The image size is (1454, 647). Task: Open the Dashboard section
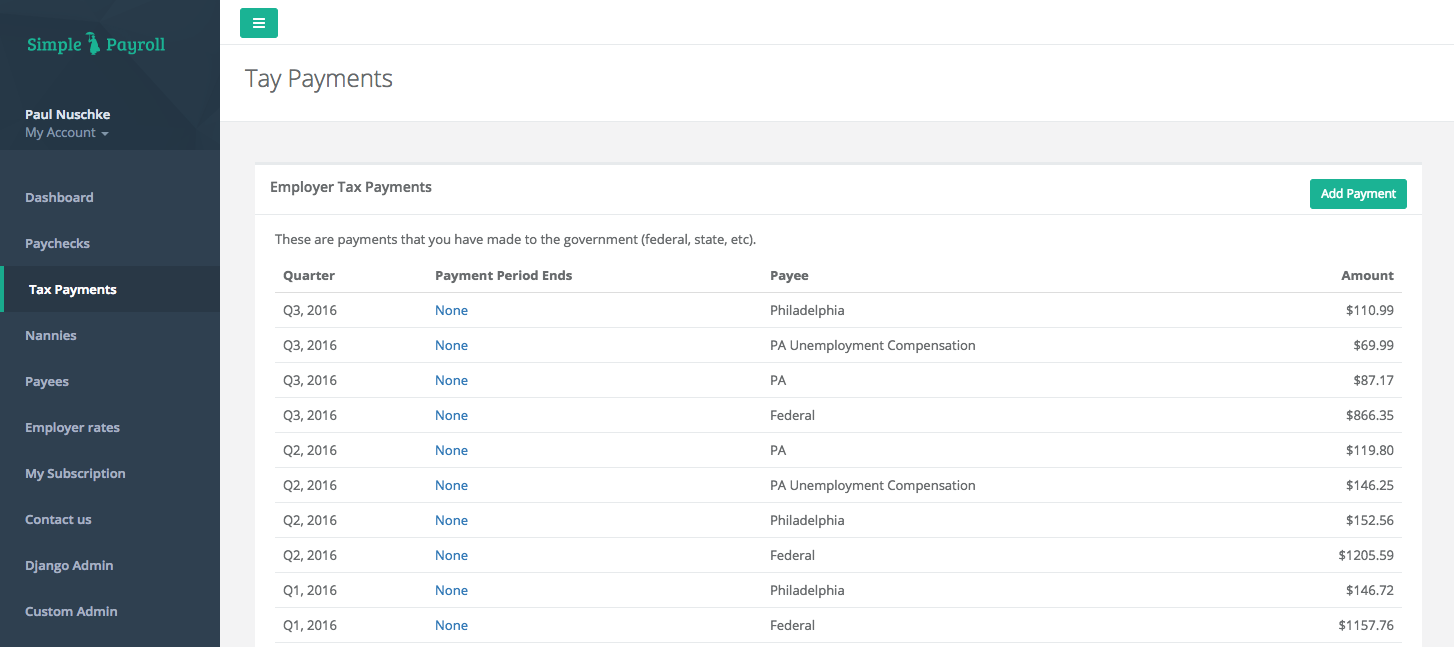pos(59,197)
